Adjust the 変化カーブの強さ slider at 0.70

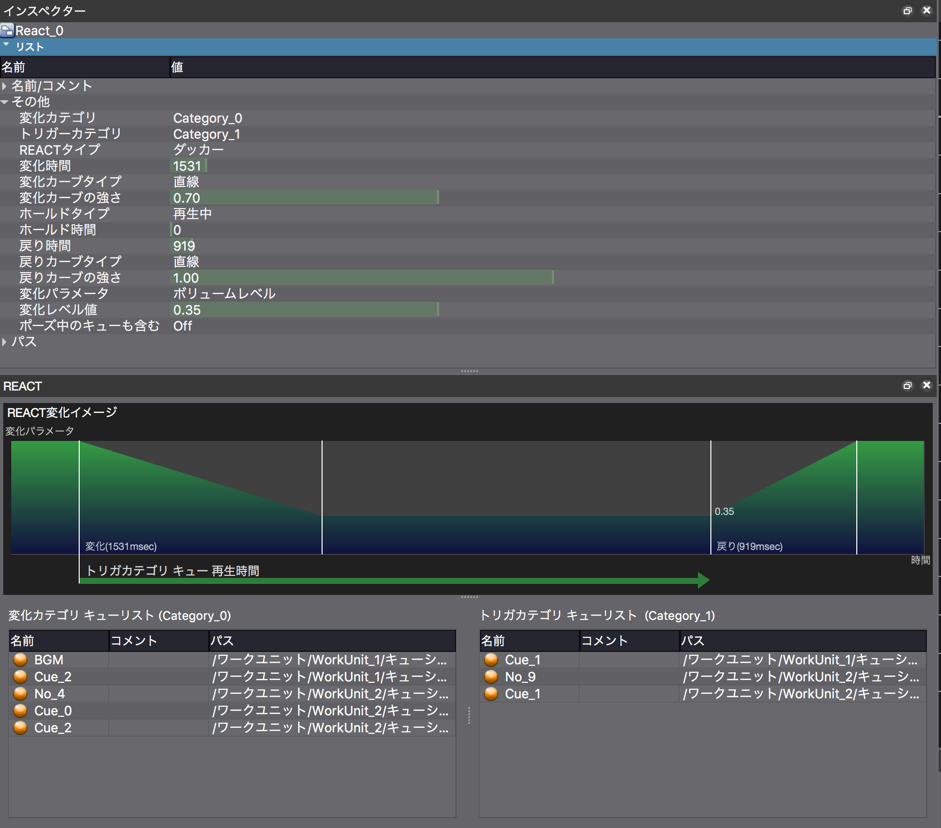click(305, 198)
